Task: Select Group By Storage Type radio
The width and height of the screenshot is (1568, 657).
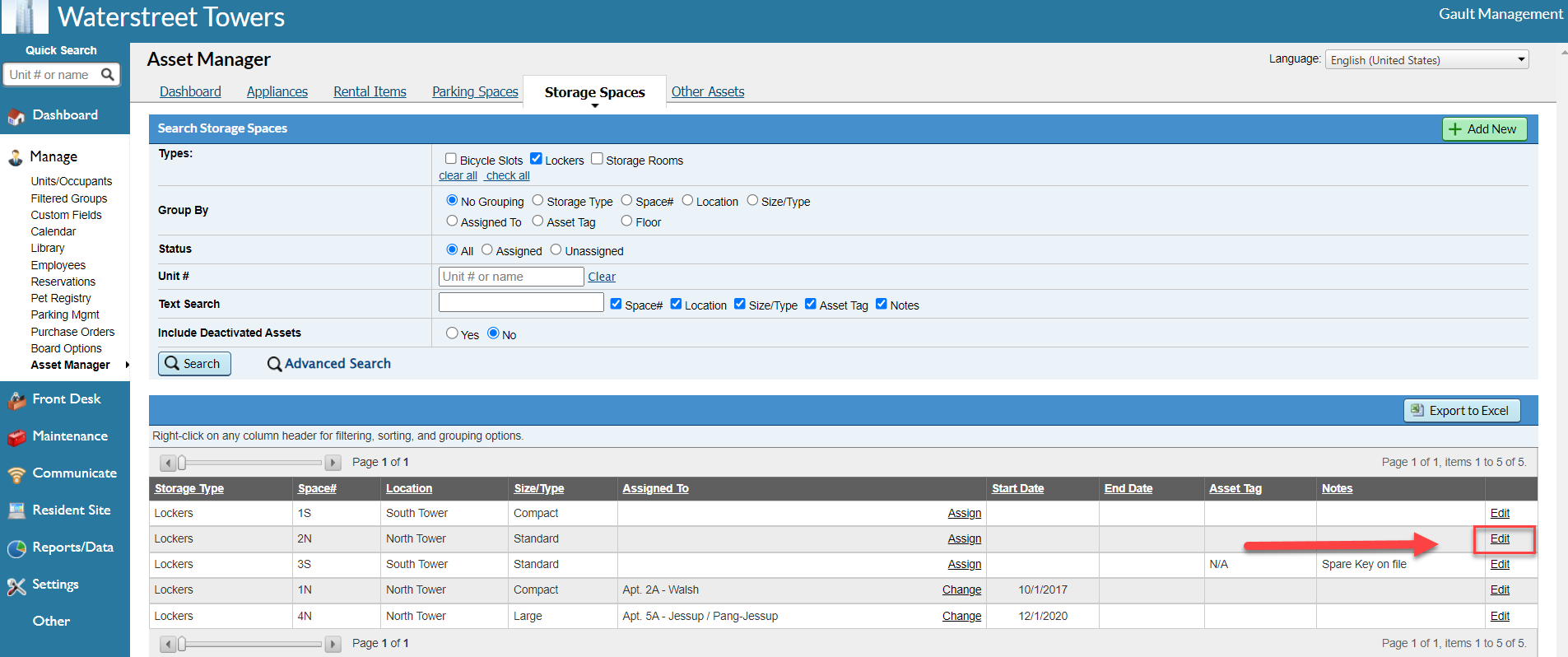Action: (537, 200)
